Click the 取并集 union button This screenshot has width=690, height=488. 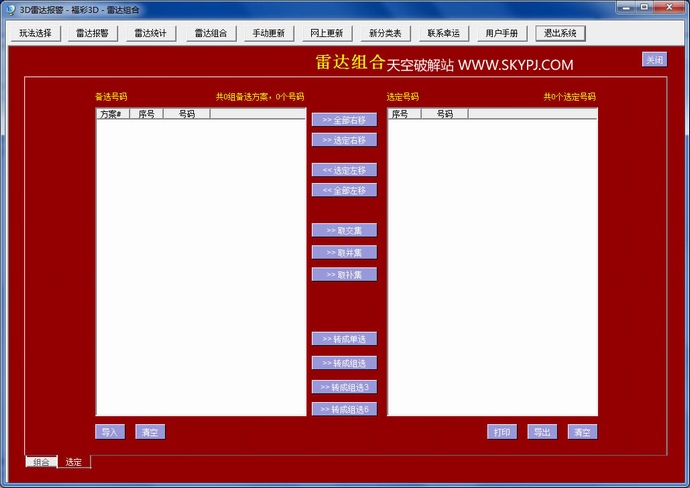[x=344, y=252]
